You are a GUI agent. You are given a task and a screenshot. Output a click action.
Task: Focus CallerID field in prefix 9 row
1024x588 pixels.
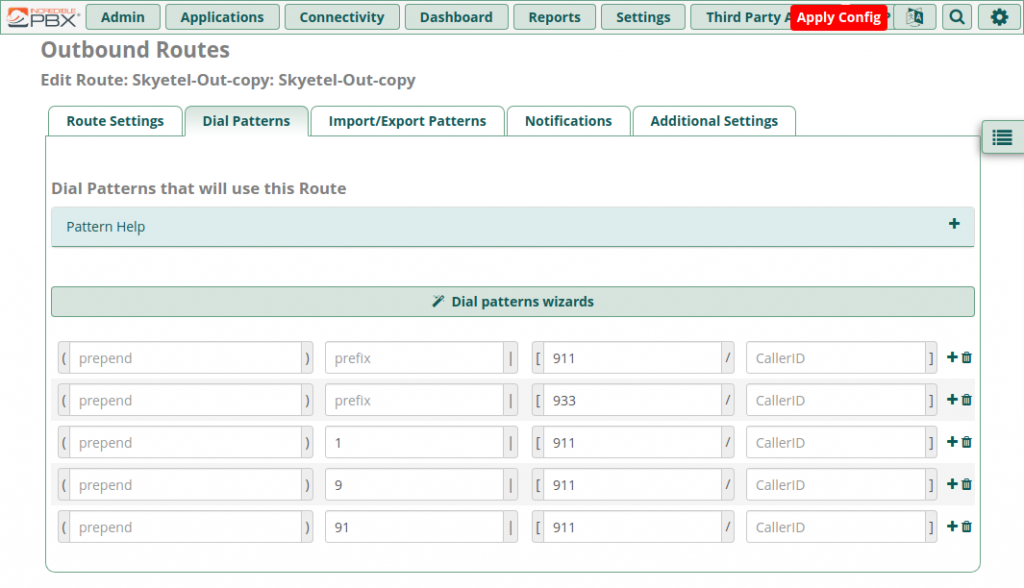836,485
